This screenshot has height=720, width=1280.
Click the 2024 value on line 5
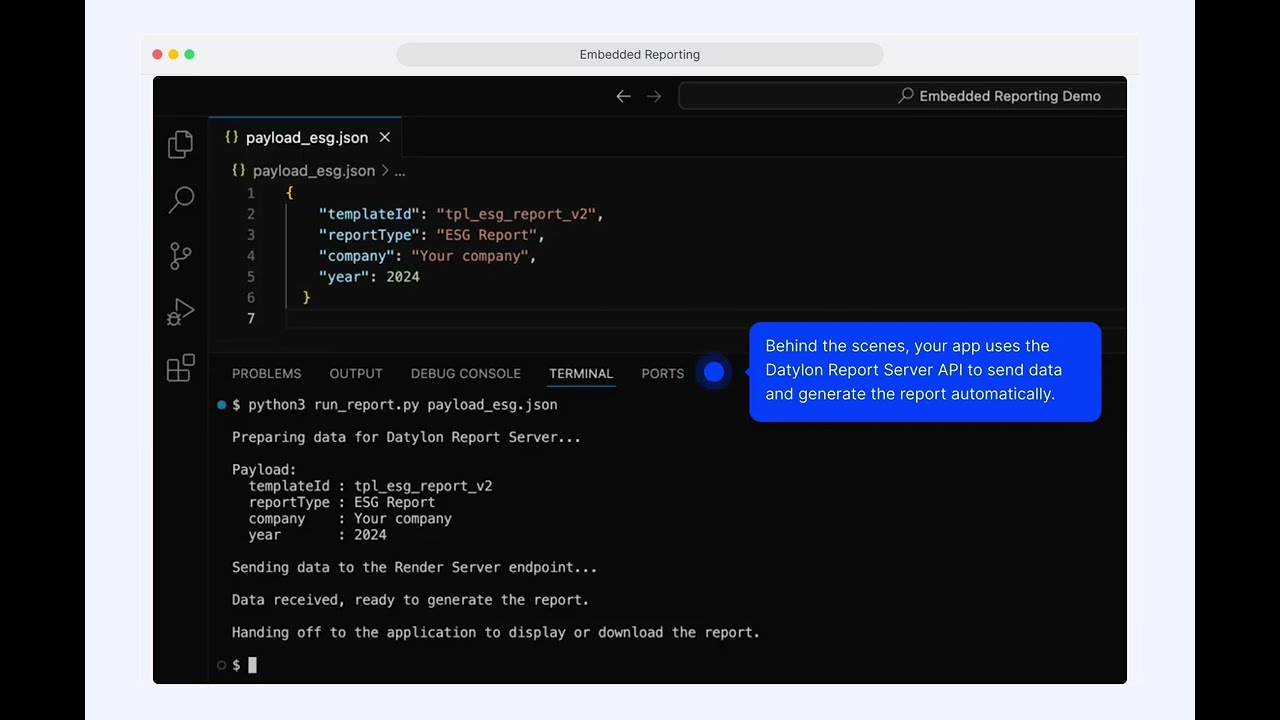click(403, 277)
